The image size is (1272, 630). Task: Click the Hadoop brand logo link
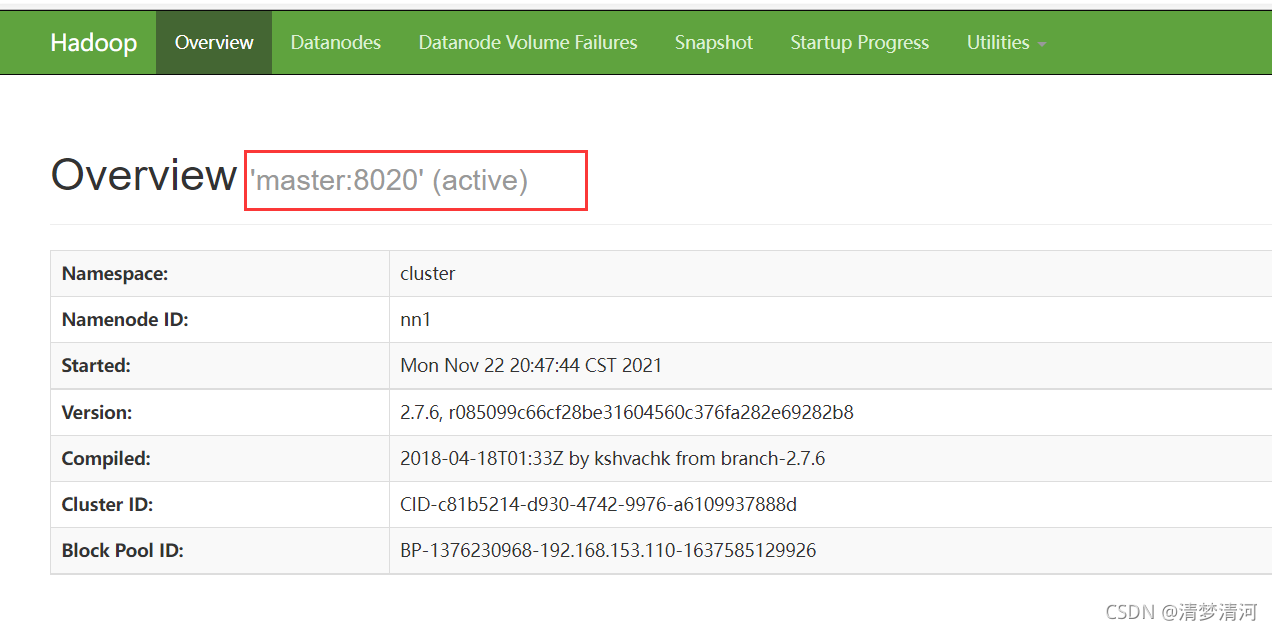93,43
